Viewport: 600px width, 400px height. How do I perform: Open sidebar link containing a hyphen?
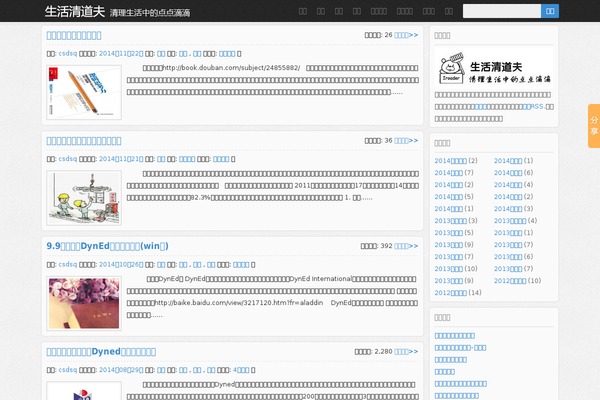tap(460, 348)
